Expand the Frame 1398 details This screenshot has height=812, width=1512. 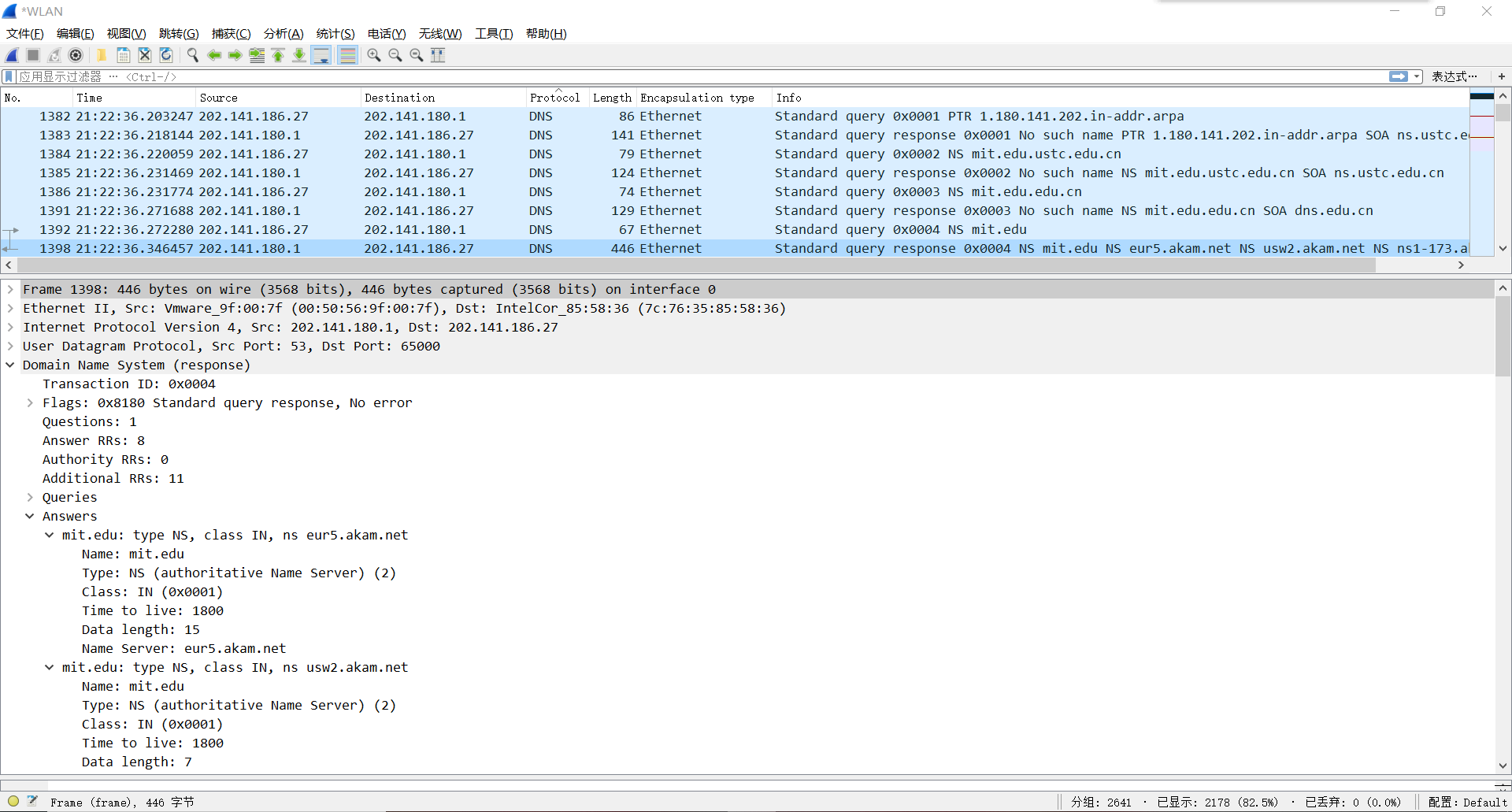click(x=10, y=289)
